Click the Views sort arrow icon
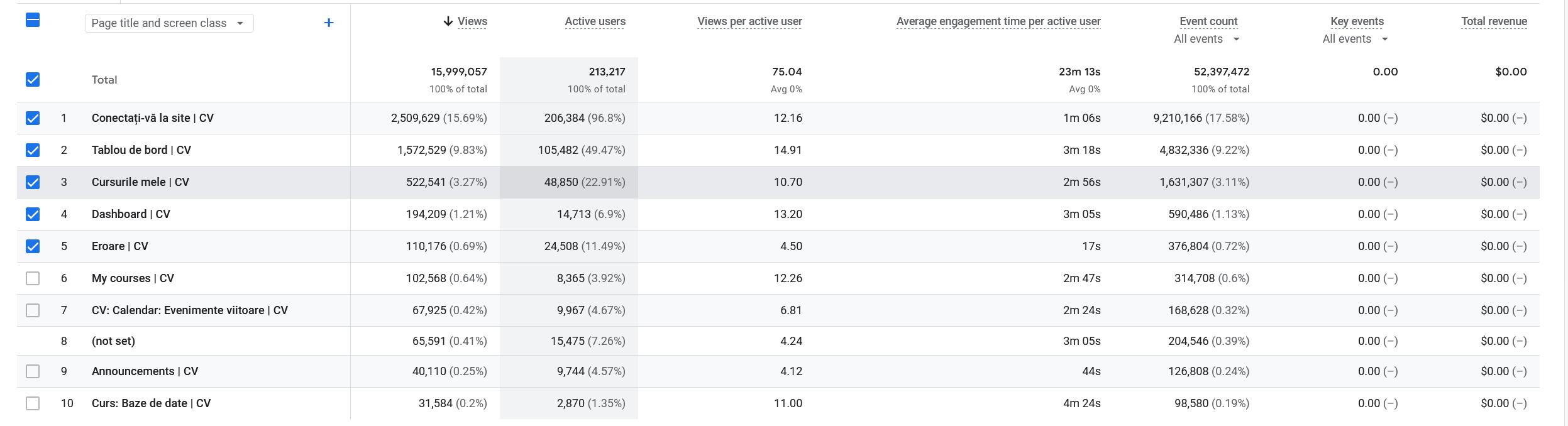Screen dimensions: 1568x426 [x=448, y=21]
